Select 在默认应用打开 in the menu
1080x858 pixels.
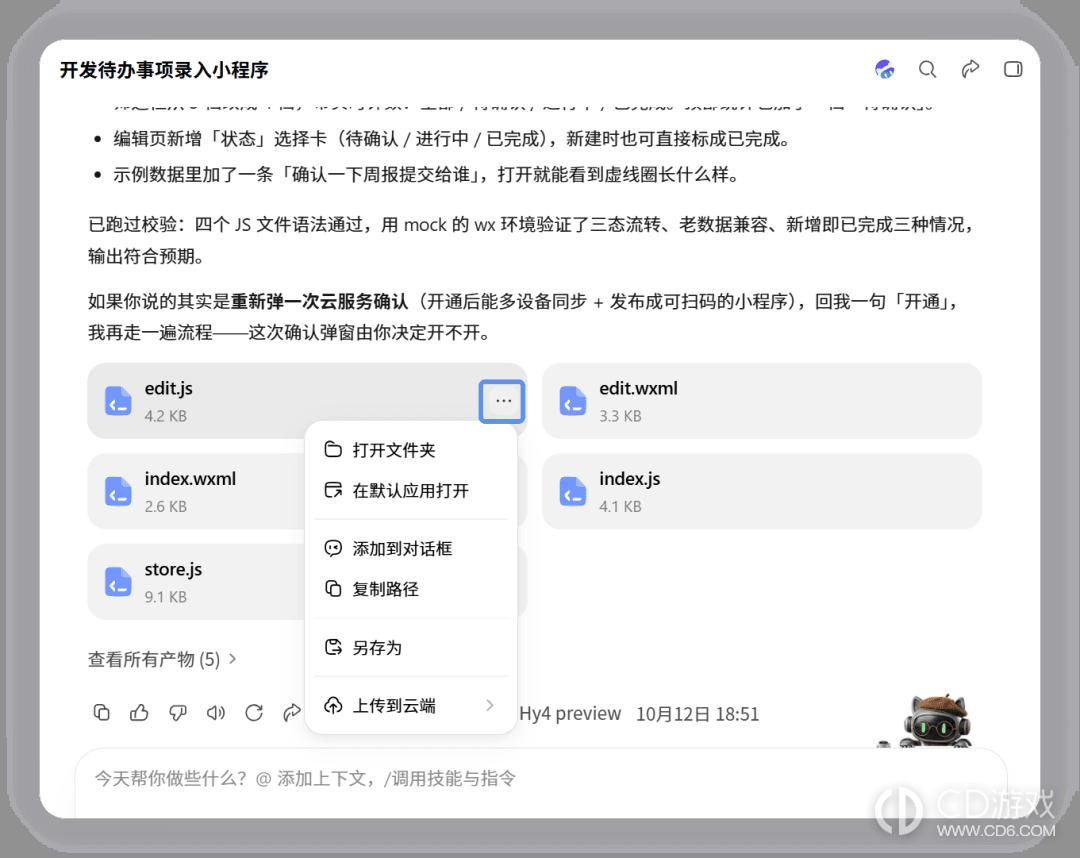[411, 490]
